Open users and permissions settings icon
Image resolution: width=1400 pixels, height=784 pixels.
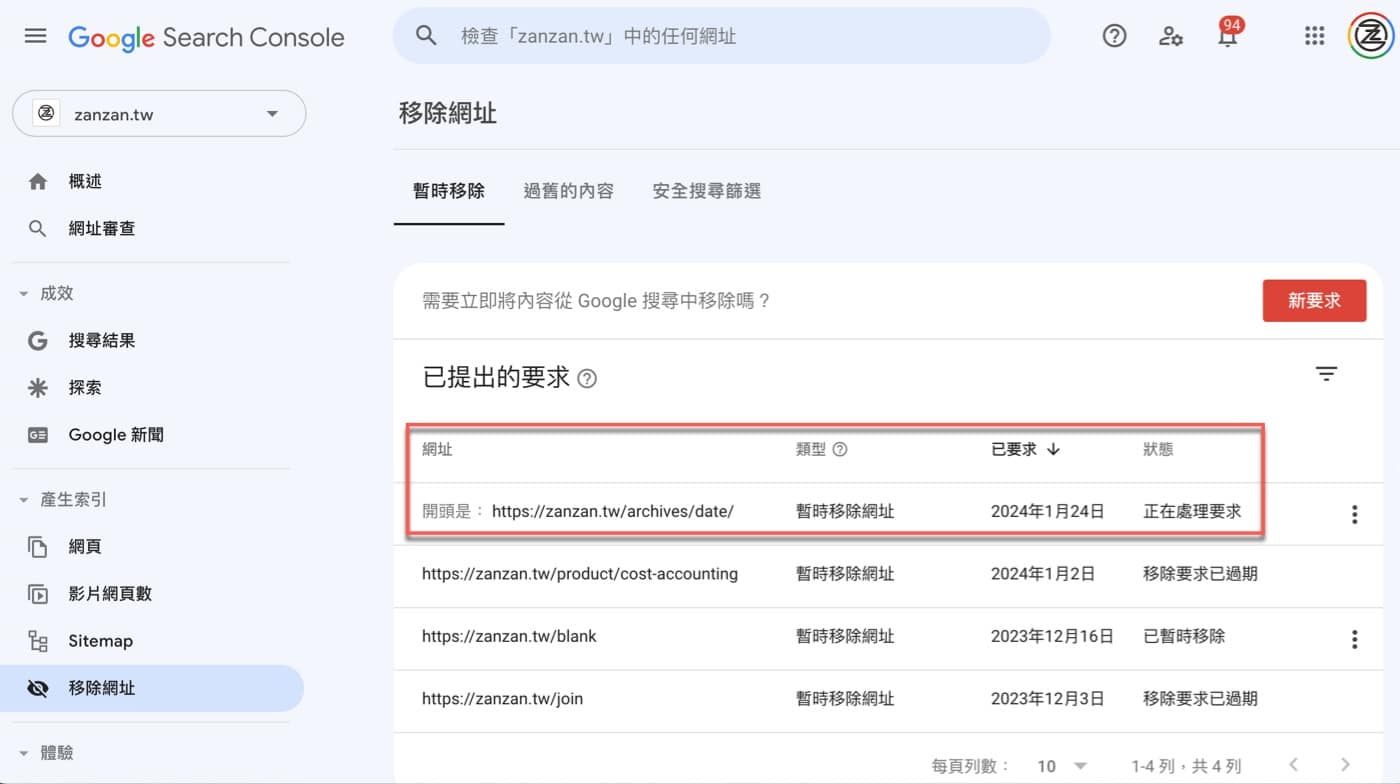click(x=1171, y=36)
